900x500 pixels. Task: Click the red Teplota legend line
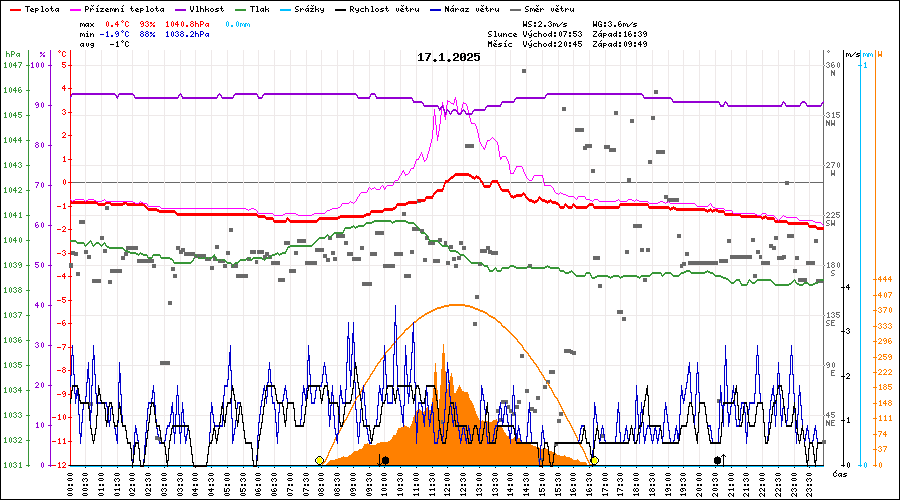click(x=17, y=9)
